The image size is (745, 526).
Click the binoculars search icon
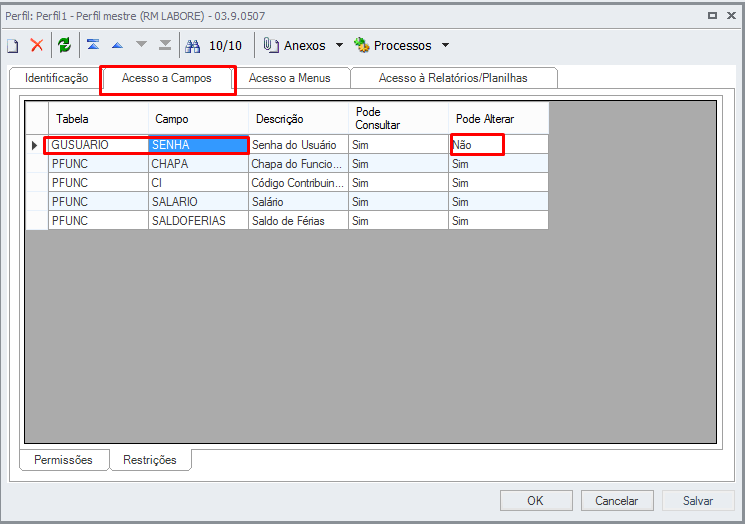tap(194, 45)
